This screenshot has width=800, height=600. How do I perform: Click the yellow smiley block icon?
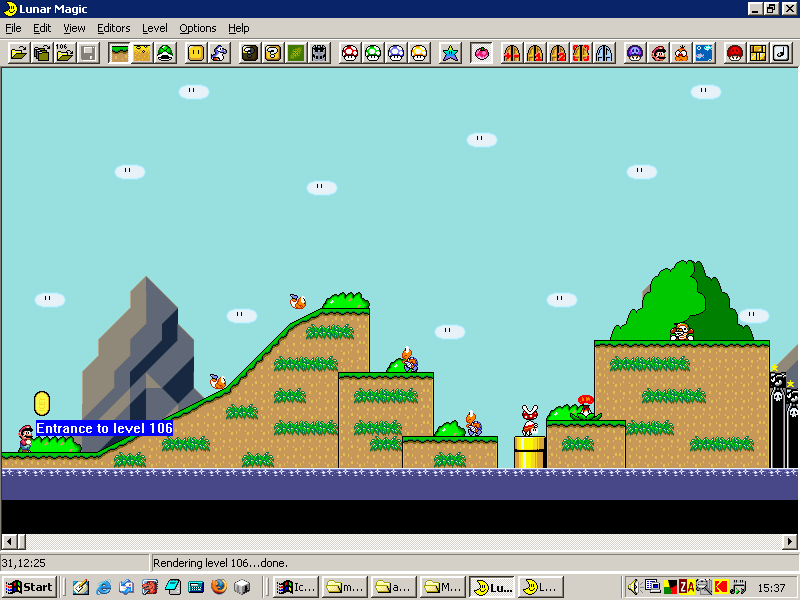(x=196, y=53)
